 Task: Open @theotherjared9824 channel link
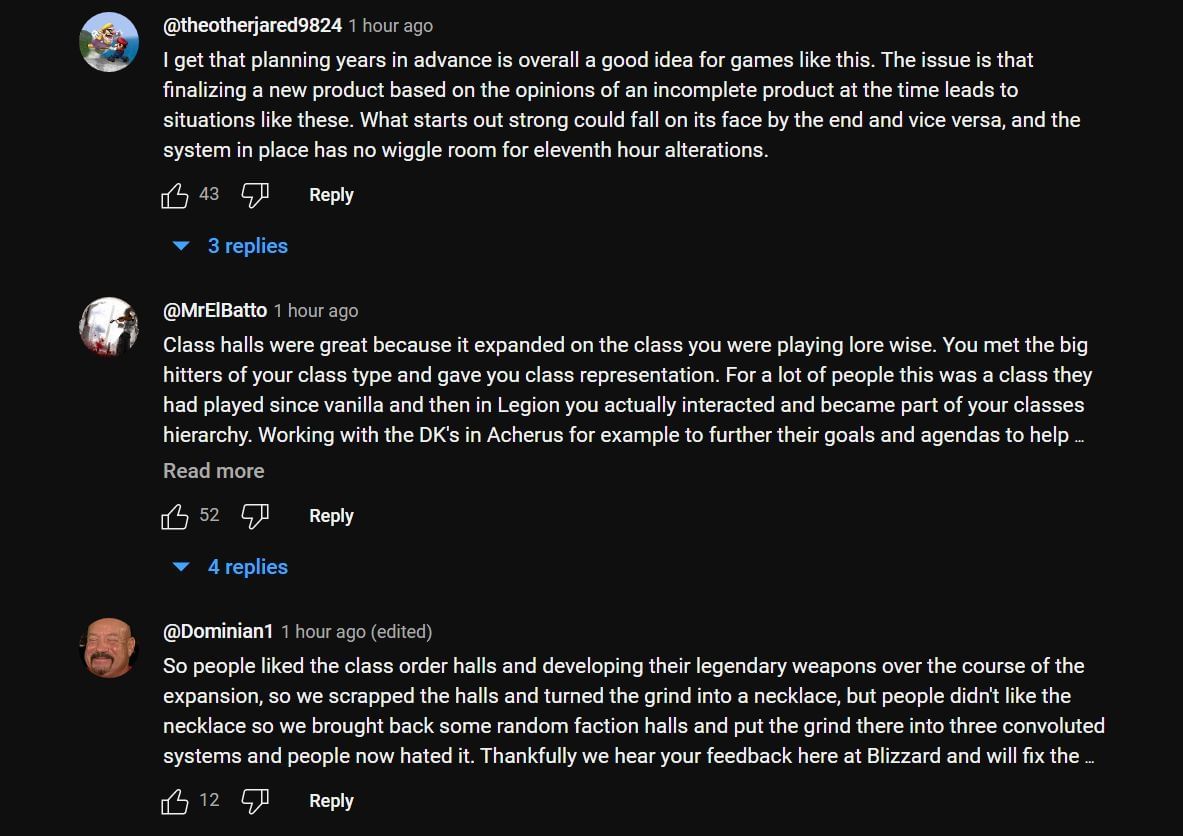(x=252, y=25)
